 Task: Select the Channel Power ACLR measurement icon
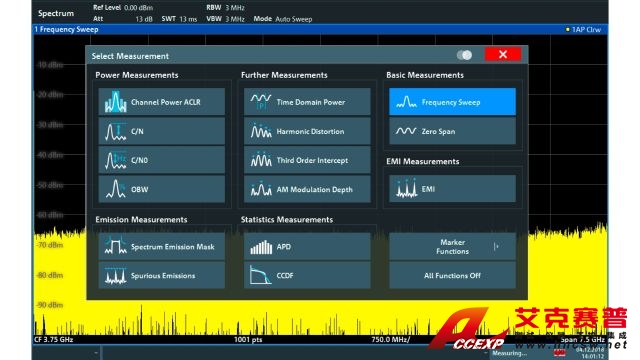coord(116,102)
